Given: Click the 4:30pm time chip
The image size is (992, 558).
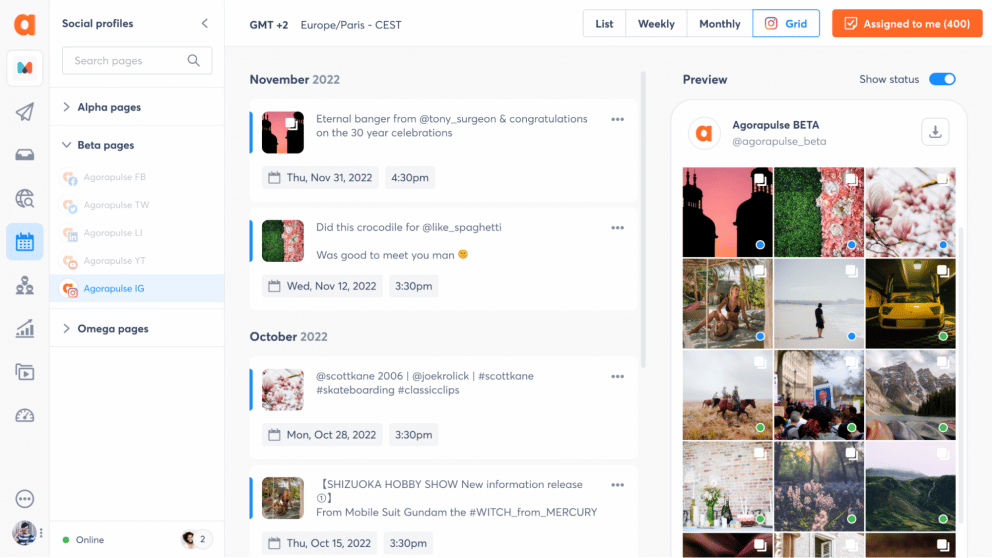Looking at the screenshot, I should 409,178.
